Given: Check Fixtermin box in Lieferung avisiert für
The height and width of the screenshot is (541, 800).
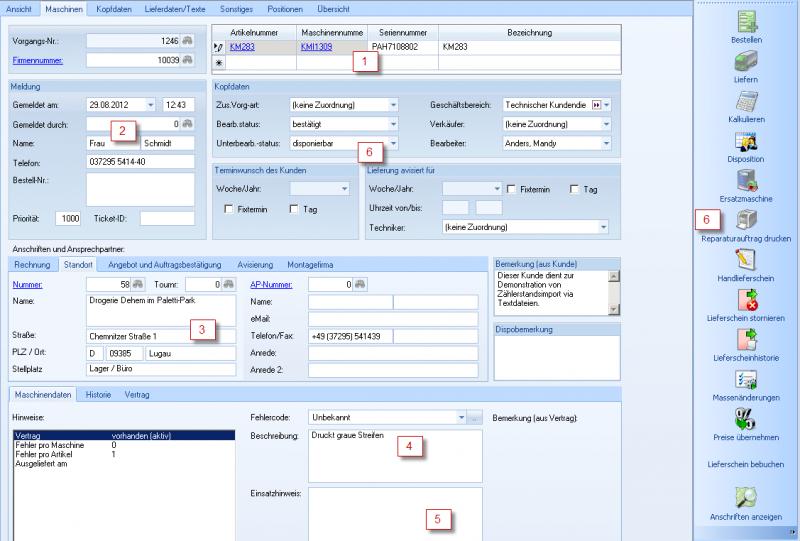Looking at the screenshot, I should (511, 188).
